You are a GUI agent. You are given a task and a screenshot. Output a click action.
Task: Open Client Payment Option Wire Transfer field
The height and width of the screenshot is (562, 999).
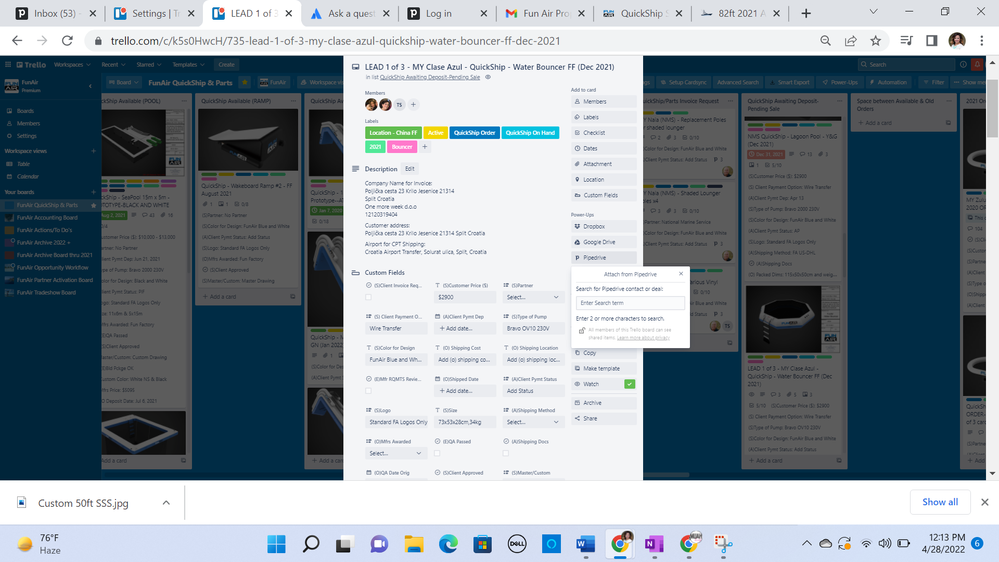tap(396, 328)
